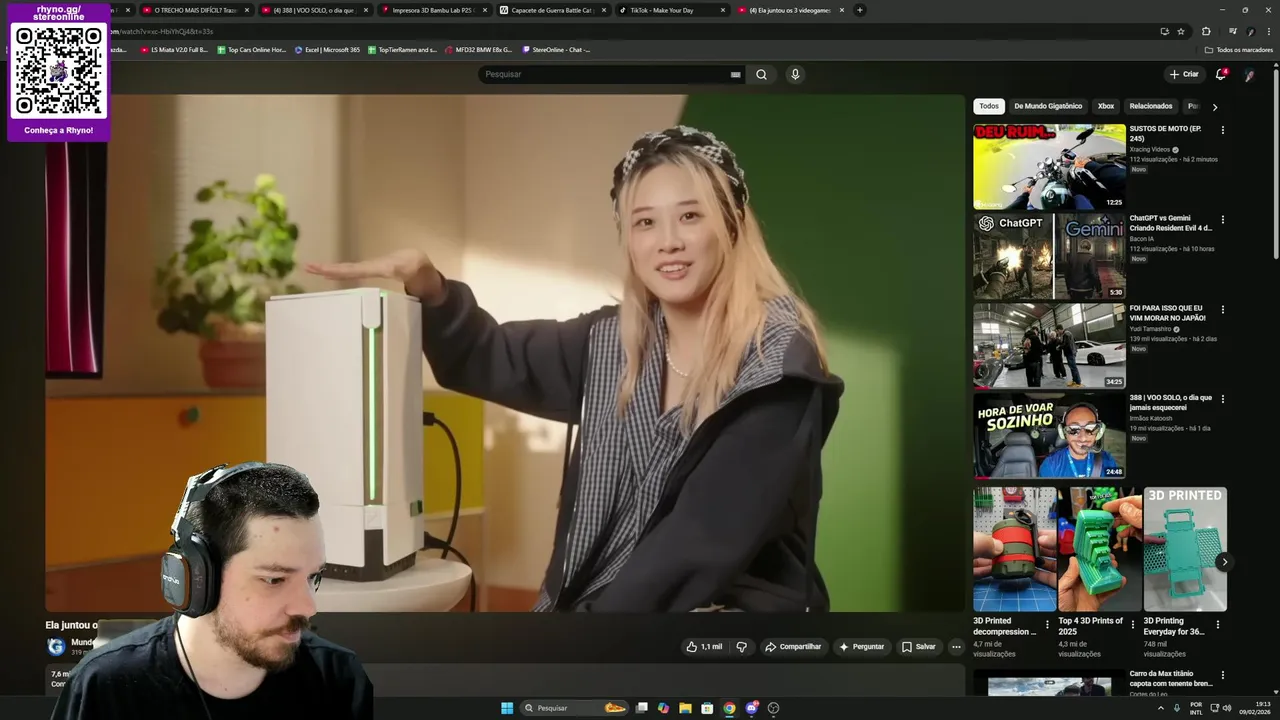Screen dimensions: 1280x720
Task: Close the TikTok - Make Your Day tab
Action: pyautogui.click(x=723, y=10)
